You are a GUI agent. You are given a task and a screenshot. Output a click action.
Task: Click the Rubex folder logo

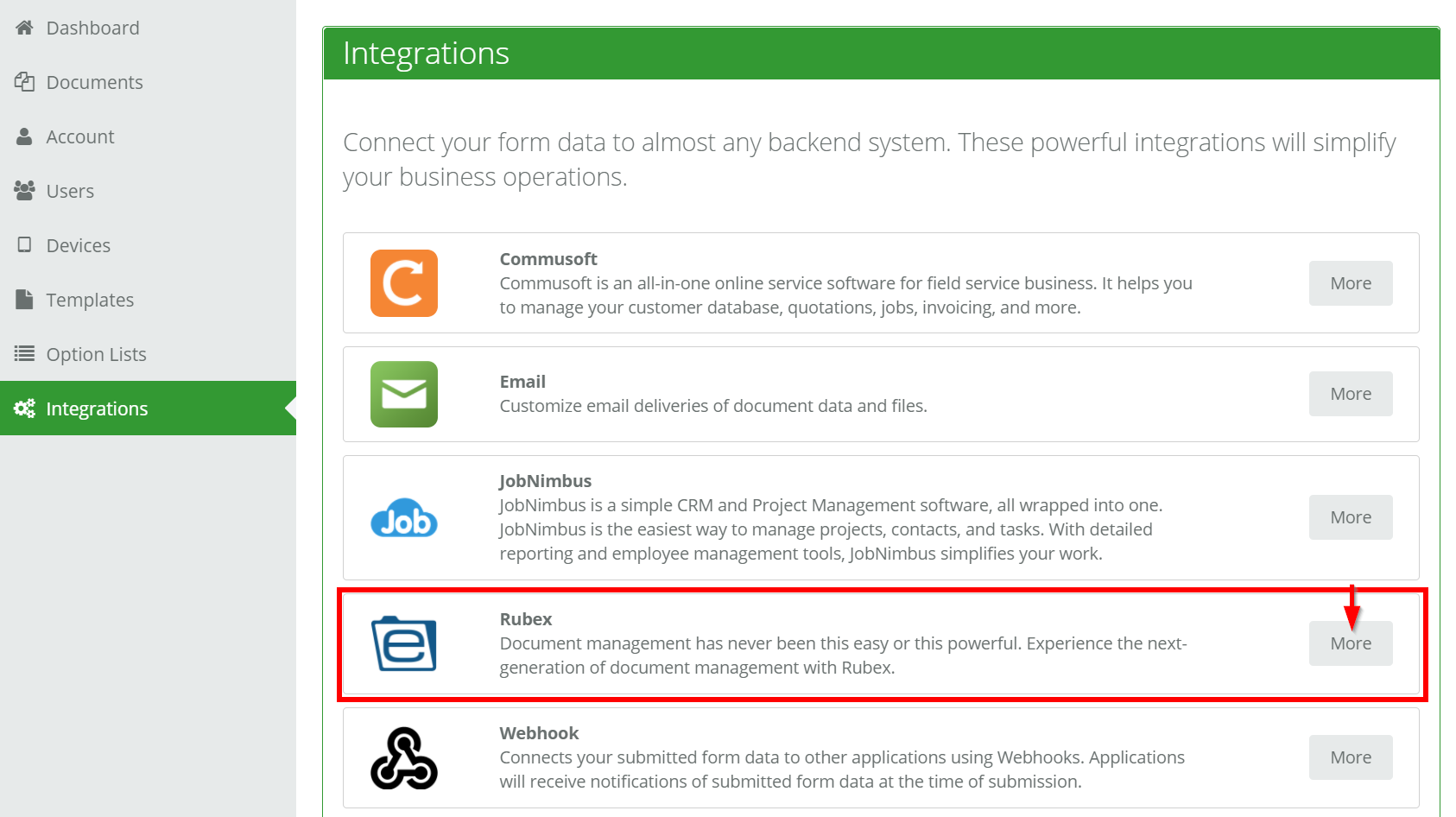tap(404, 643)
